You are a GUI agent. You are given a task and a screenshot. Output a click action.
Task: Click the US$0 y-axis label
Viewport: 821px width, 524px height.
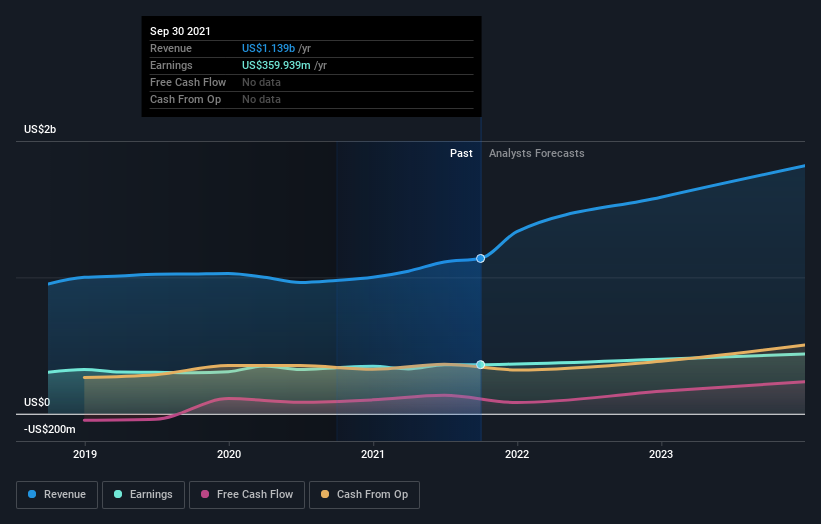[37, 403]
